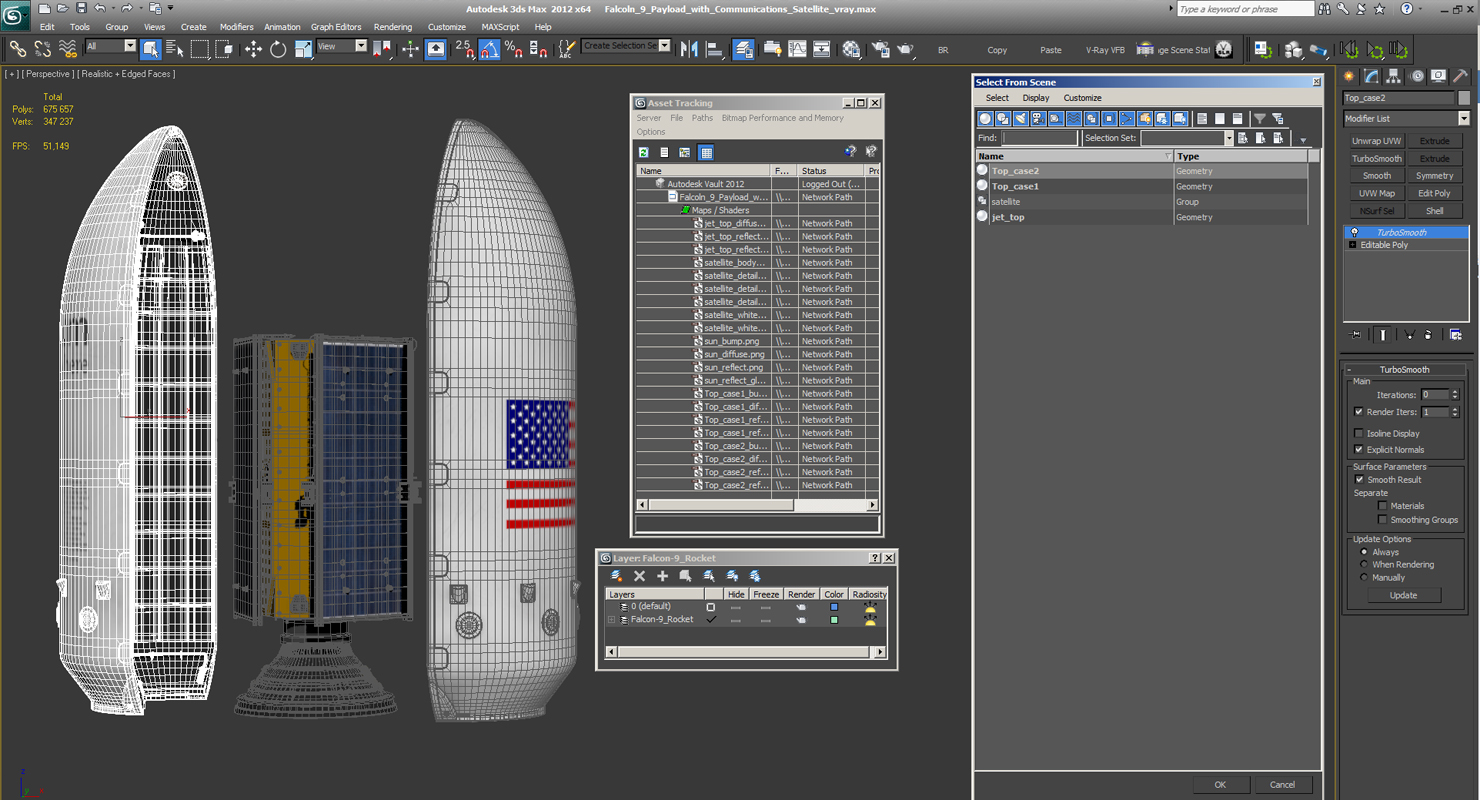Delete layer icon in Layer dialog
This screenshot has height=800, width=1480.
[640, 576]
